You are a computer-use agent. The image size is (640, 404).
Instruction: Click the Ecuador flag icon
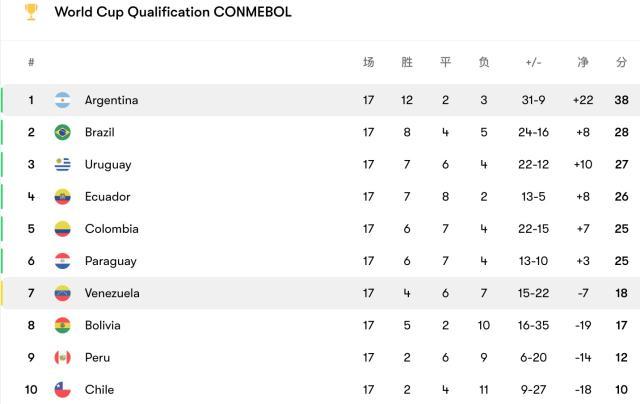63,197
